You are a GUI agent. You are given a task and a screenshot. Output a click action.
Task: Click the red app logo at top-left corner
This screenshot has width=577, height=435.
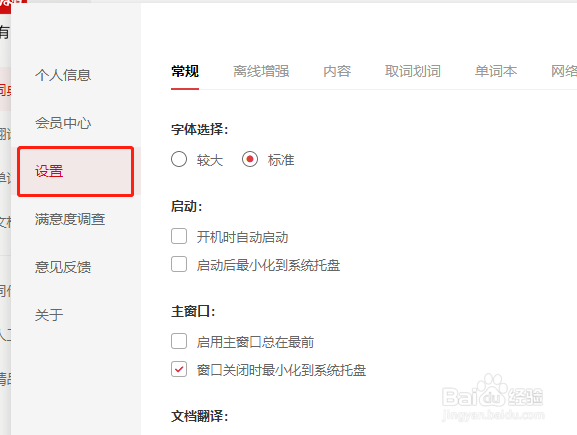click(13, 3)
